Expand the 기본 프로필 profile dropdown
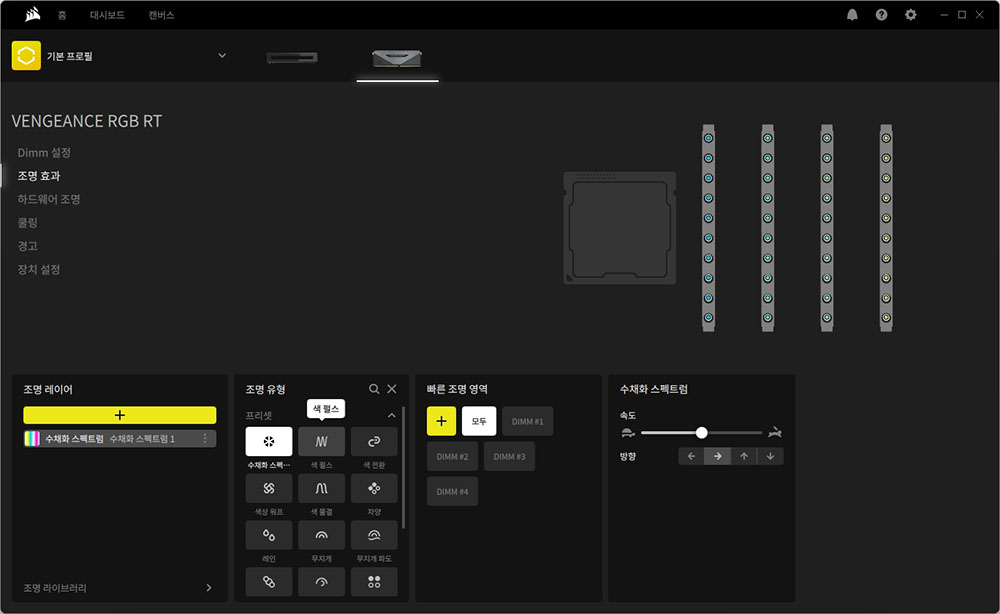The height and width of the screenshot is (614, 1000). 222,55
